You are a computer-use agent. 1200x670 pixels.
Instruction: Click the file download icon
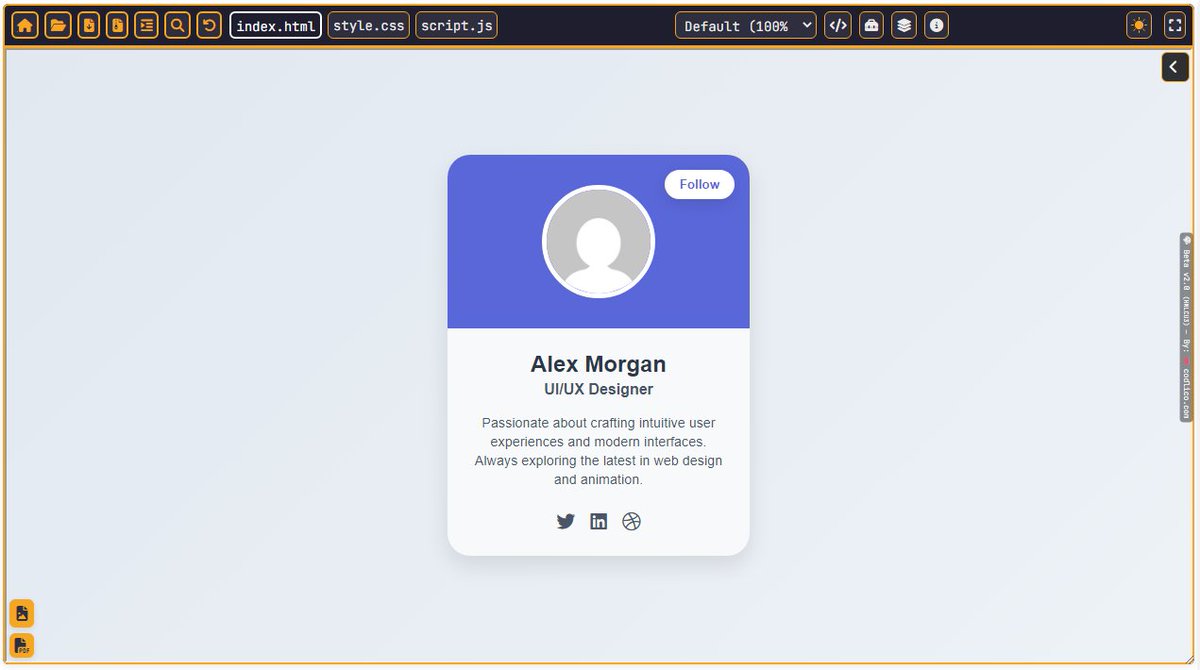point(89,25)
